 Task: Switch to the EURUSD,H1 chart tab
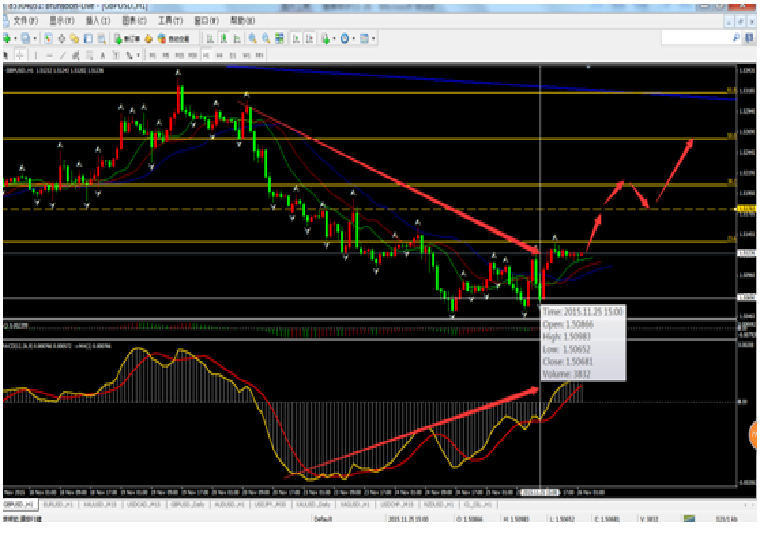click(x=58, y=504)
